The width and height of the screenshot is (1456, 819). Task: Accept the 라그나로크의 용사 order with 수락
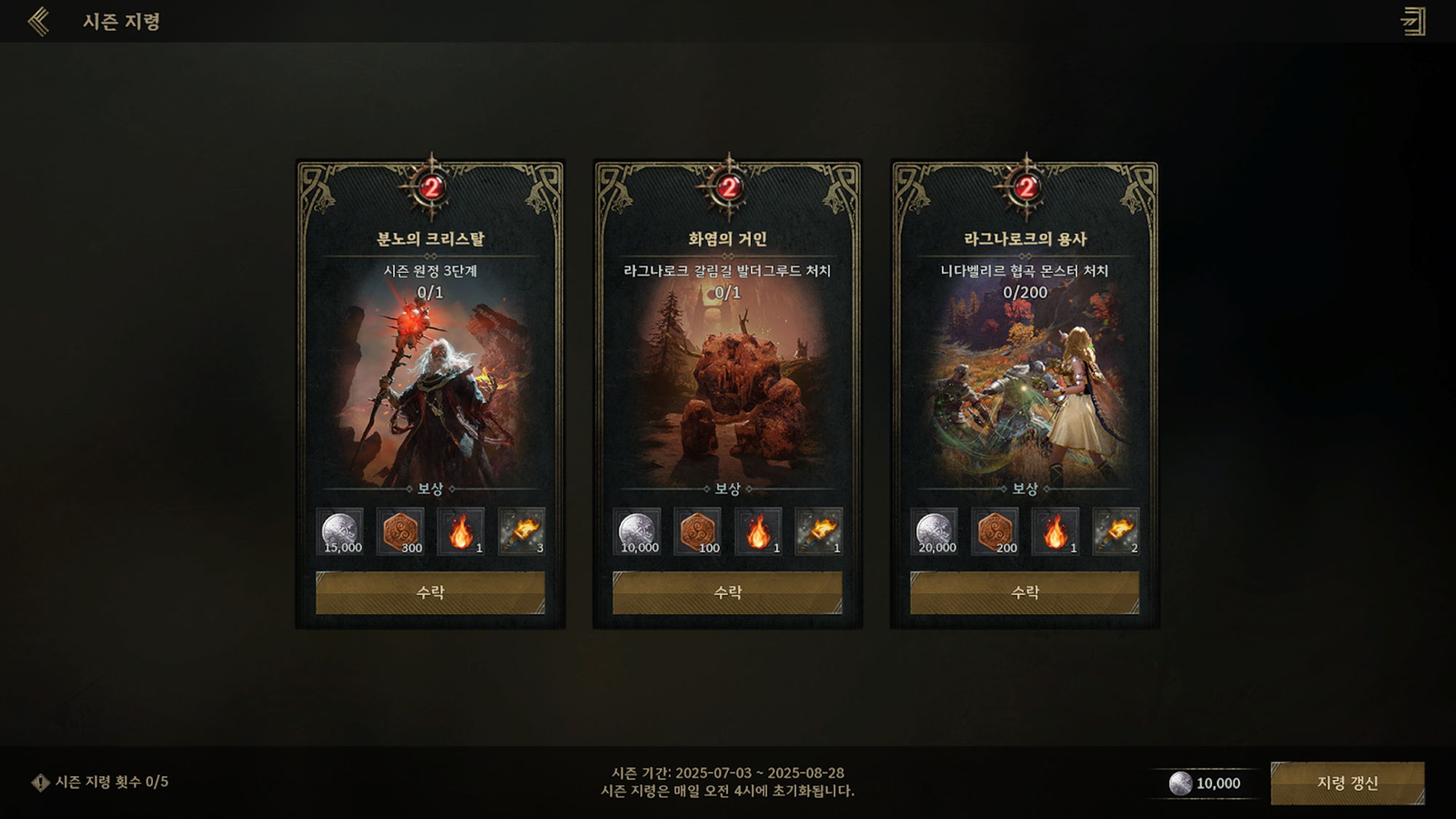click(x=1024, y=593)
